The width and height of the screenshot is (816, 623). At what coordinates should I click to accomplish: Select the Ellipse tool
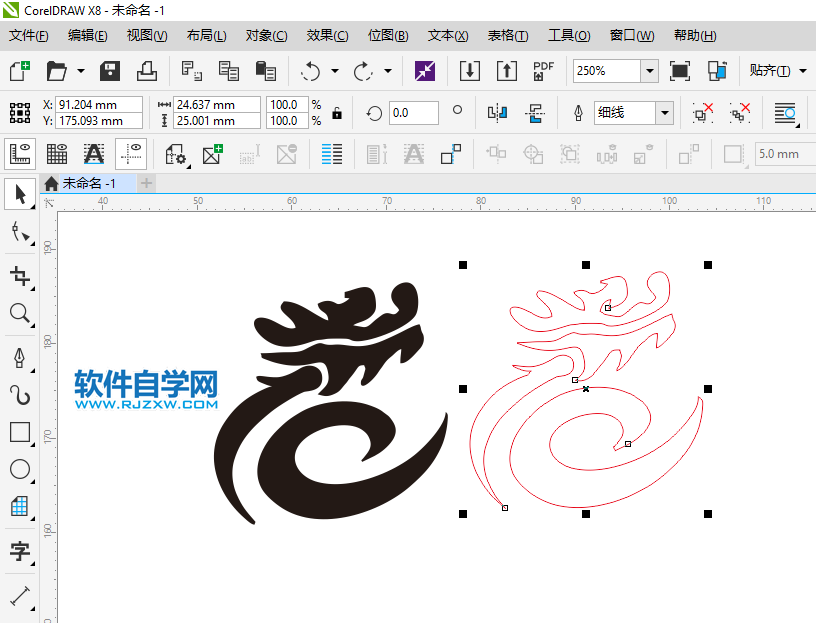19,469
